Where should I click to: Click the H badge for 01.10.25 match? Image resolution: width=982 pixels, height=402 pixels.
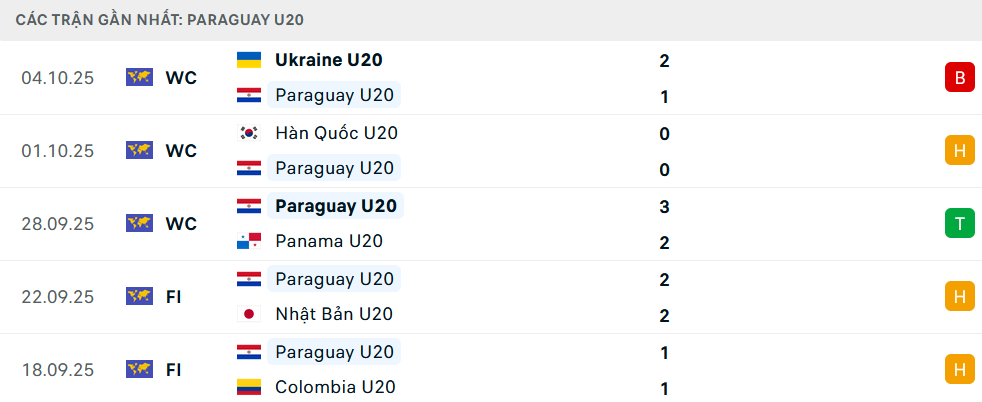[x=959, y=151]
